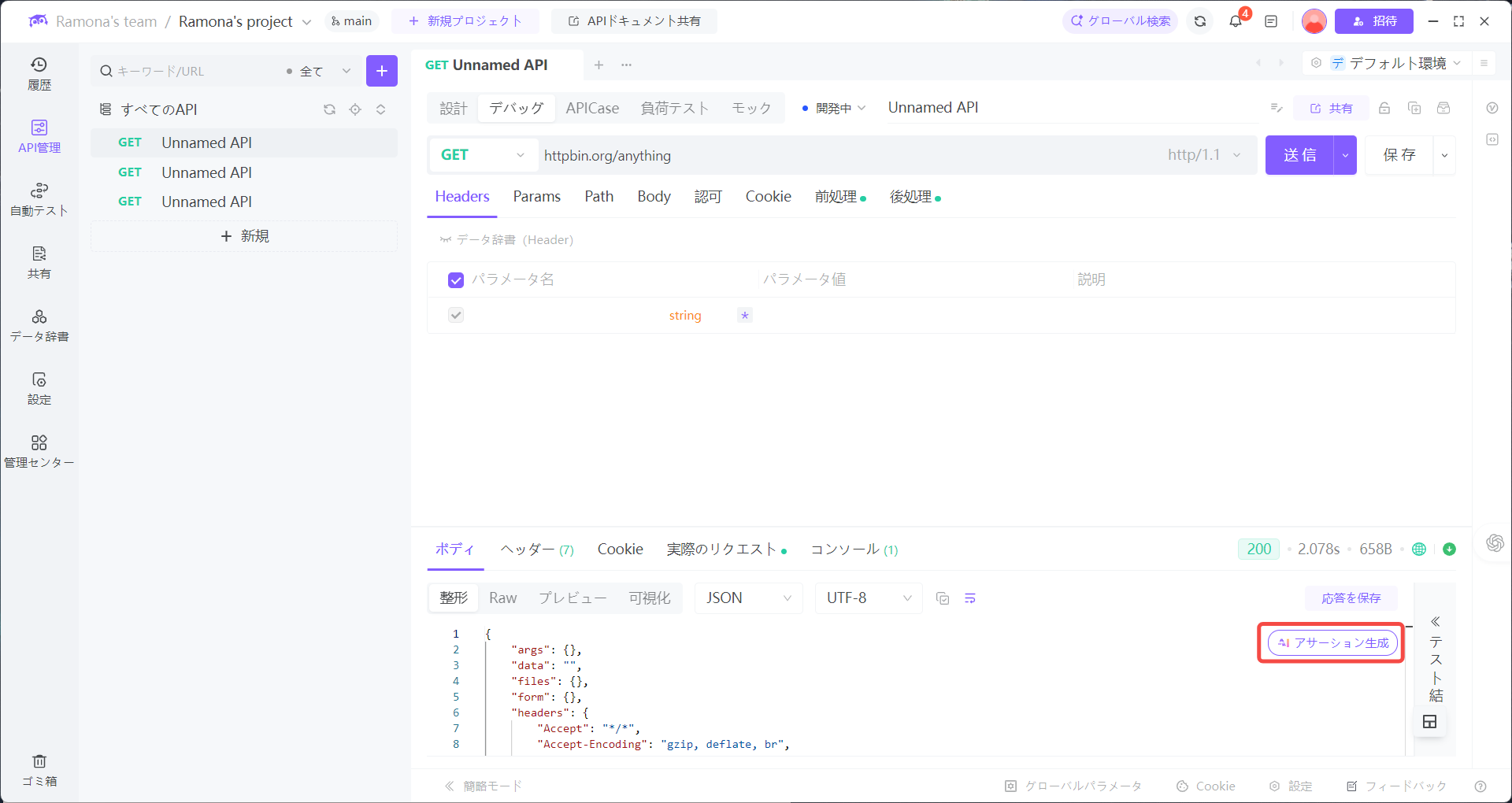The image size is (1512, 803).
Task: Copy the JSON response body
Action: click(943, 598)
